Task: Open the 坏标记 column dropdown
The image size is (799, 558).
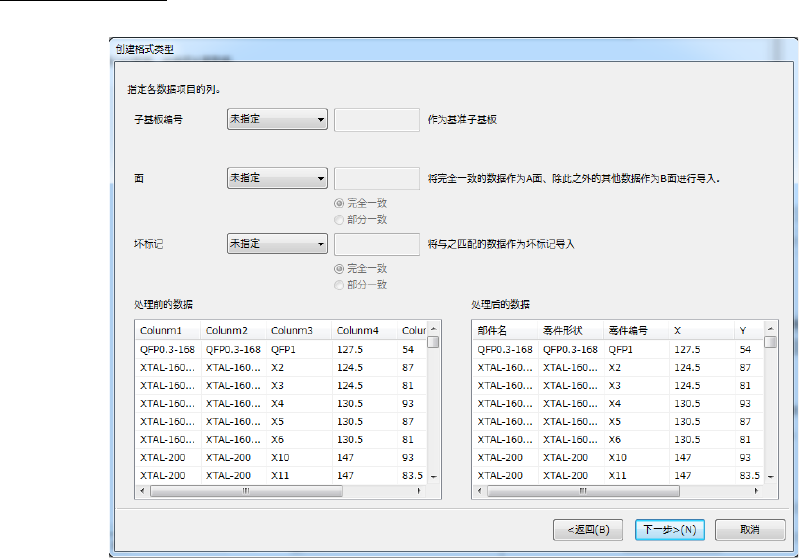Action: (x=277, y=244)
